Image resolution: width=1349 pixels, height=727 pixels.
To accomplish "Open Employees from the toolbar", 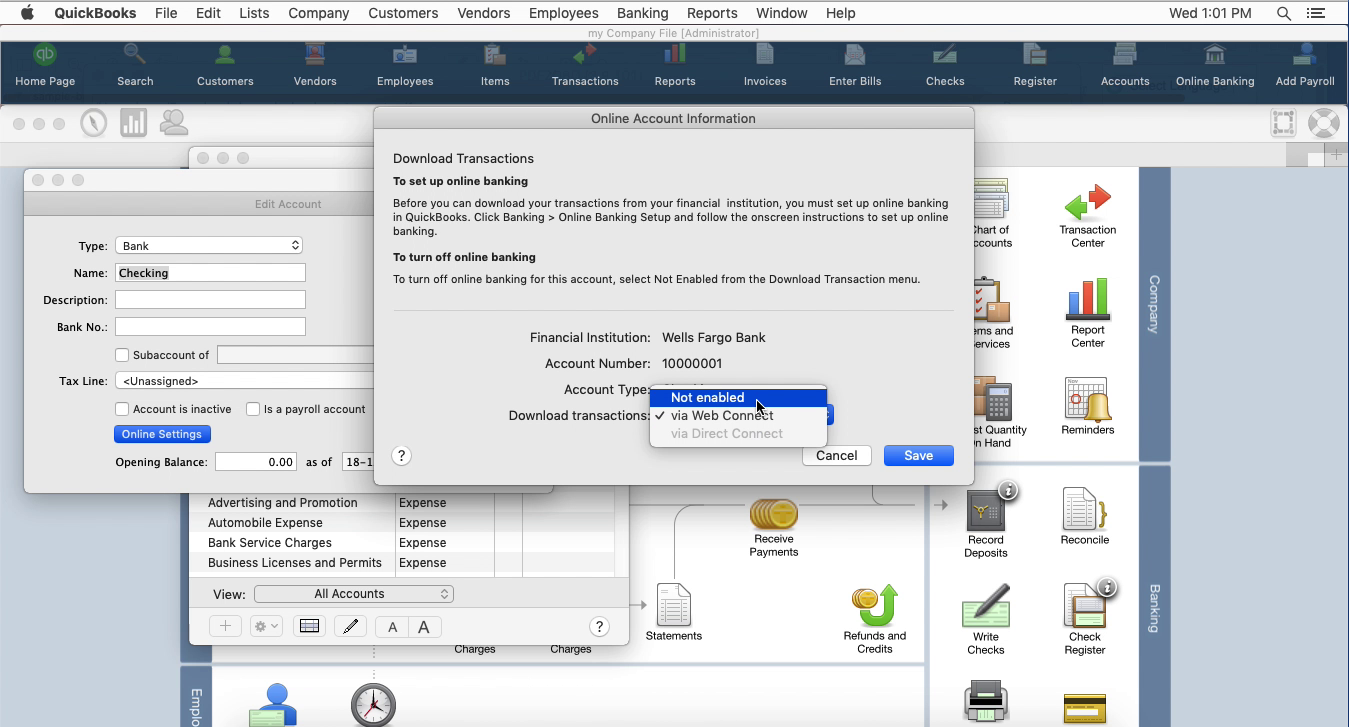I will (405, 66).
